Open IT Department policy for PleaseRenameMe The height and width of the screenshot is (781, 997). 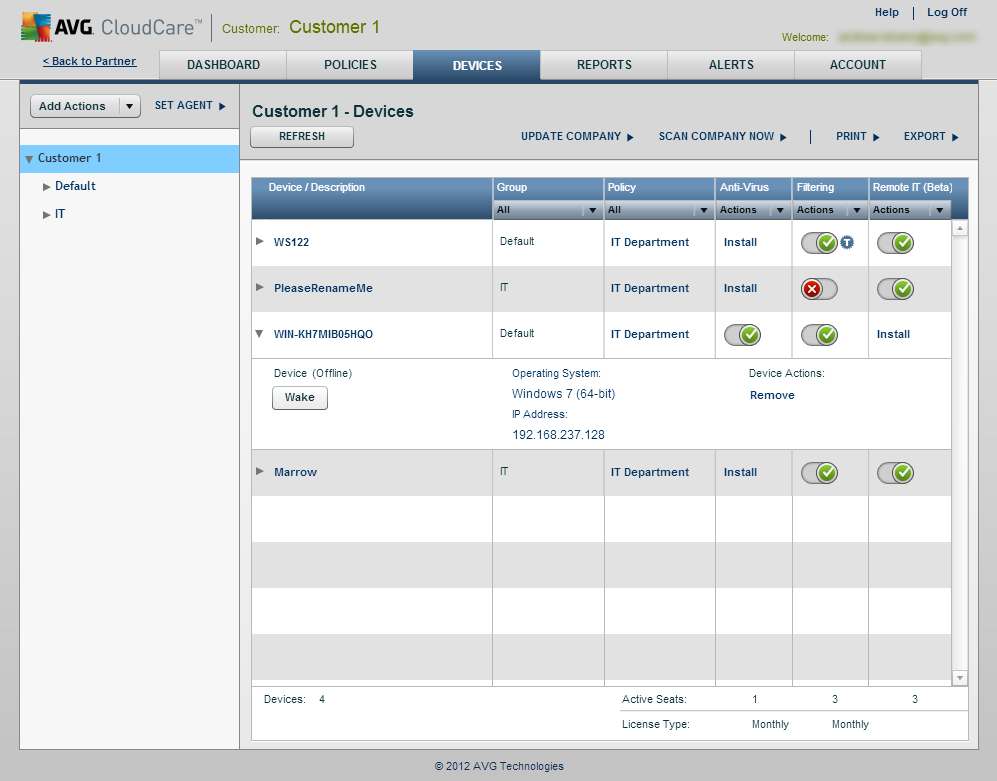(x=650, y=288)
